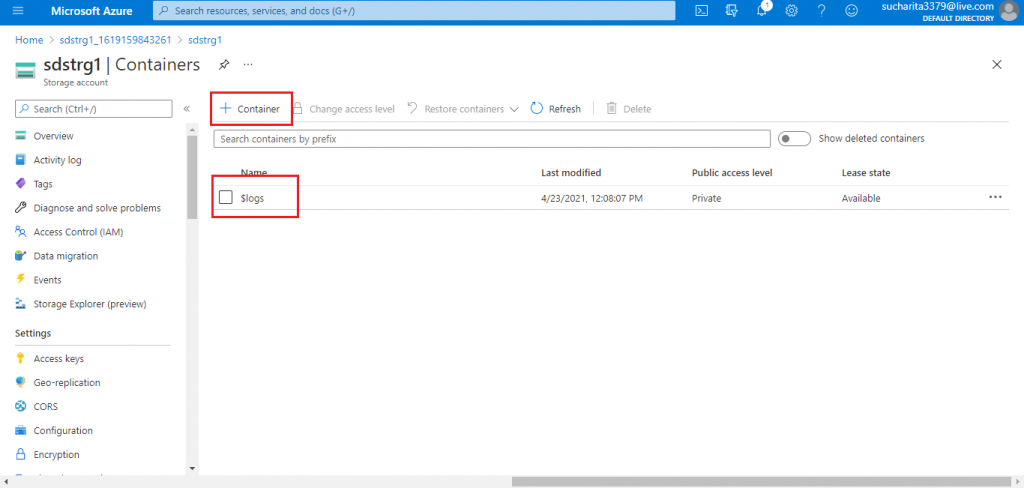Open Cloud Shell from the top bar
This screenshot has height=488, width=1024.
click(x=701, y=11)
